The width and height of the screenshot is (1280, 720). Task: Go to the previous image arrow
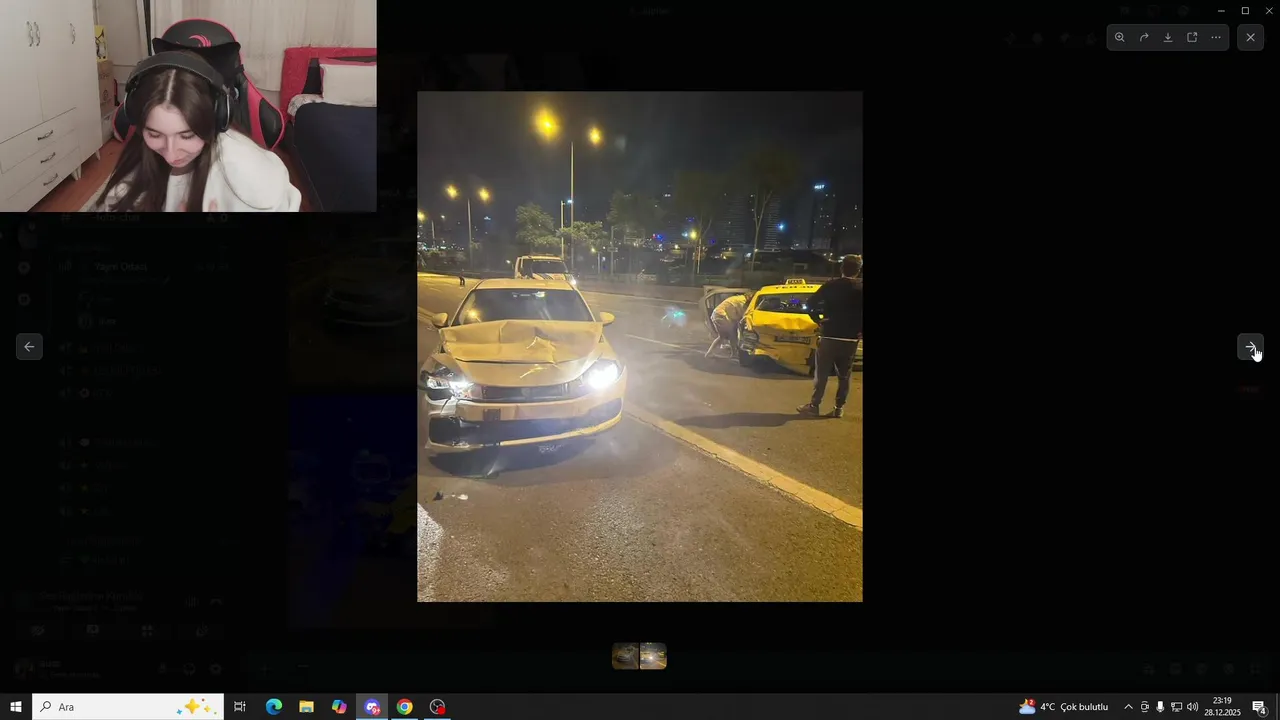pos(29,347)
